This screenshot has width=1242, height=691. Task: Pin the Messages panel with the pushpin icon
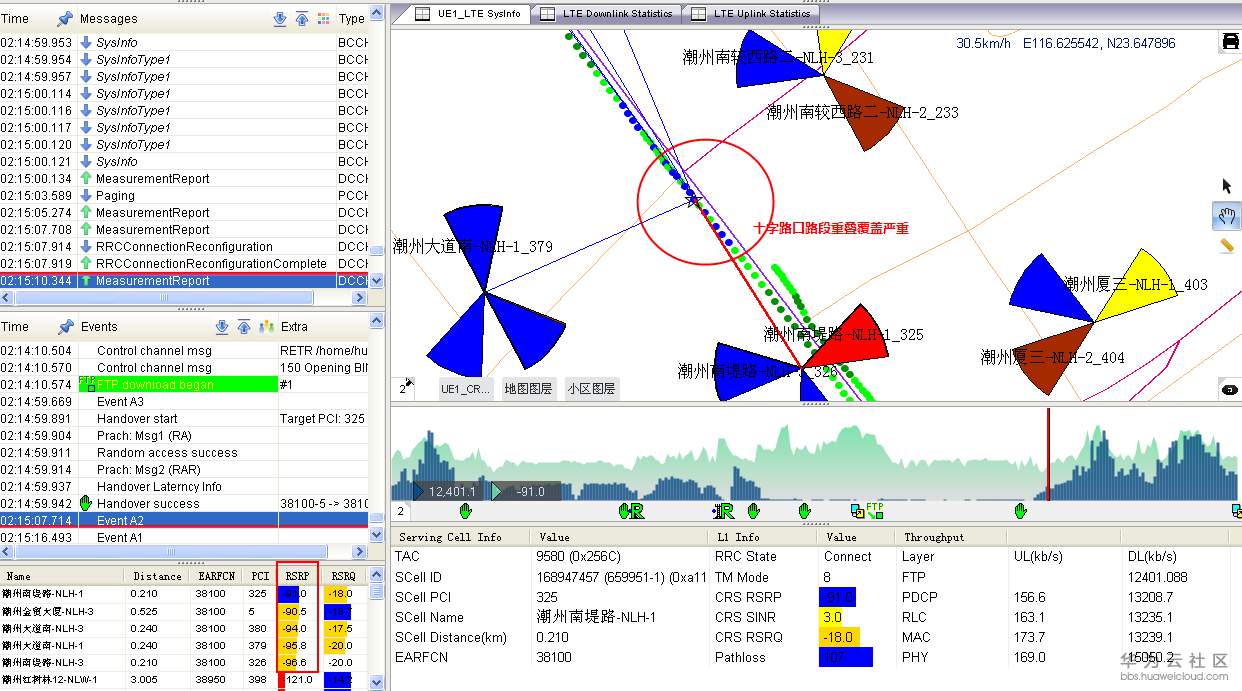65,18
